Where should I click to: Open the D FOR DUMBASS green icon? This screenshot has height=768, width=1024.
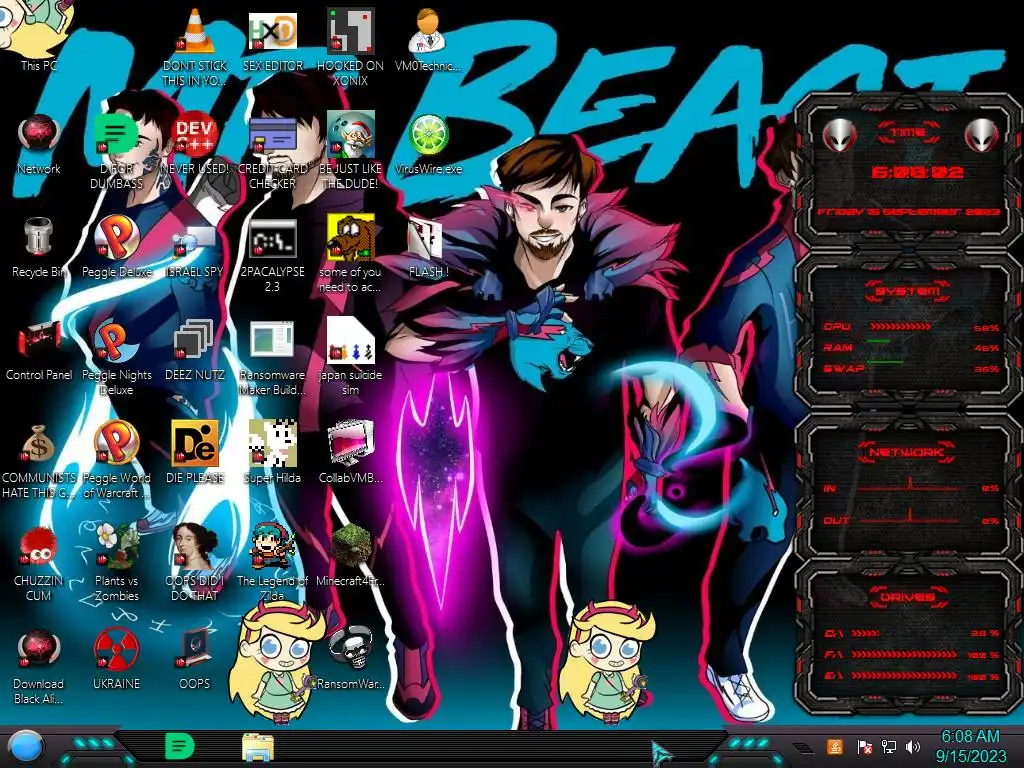116,135
